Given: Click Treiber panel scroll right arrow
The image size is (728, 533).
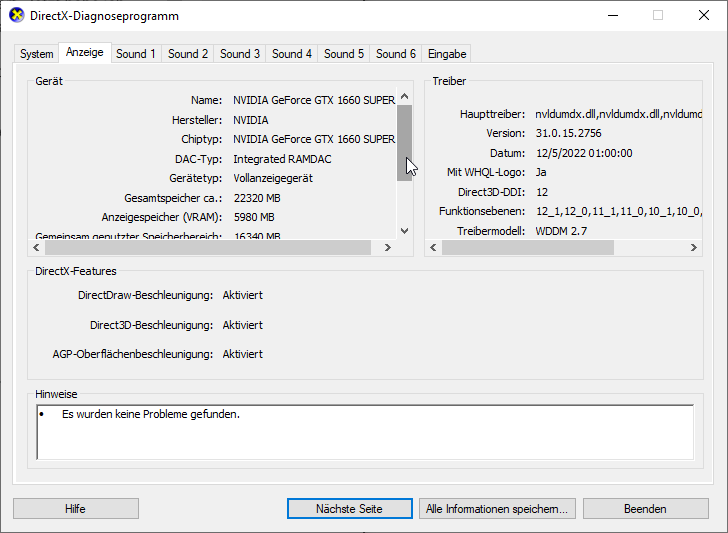Looking at the screenshot, I should [x=694, y=247].
